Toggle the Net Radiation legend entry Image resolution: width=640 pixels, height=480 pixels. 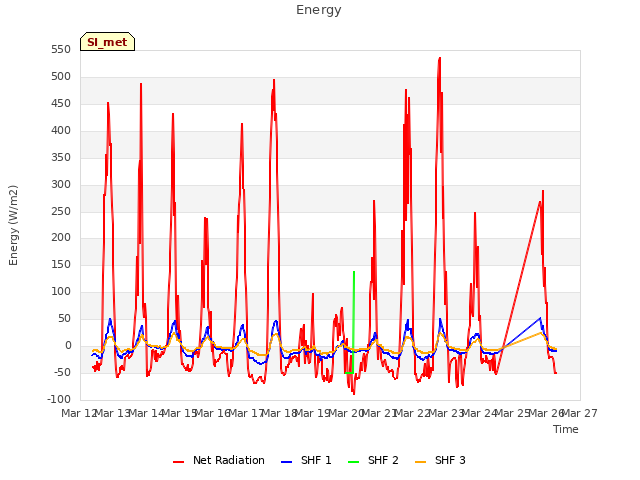click(x=218, y=460)
